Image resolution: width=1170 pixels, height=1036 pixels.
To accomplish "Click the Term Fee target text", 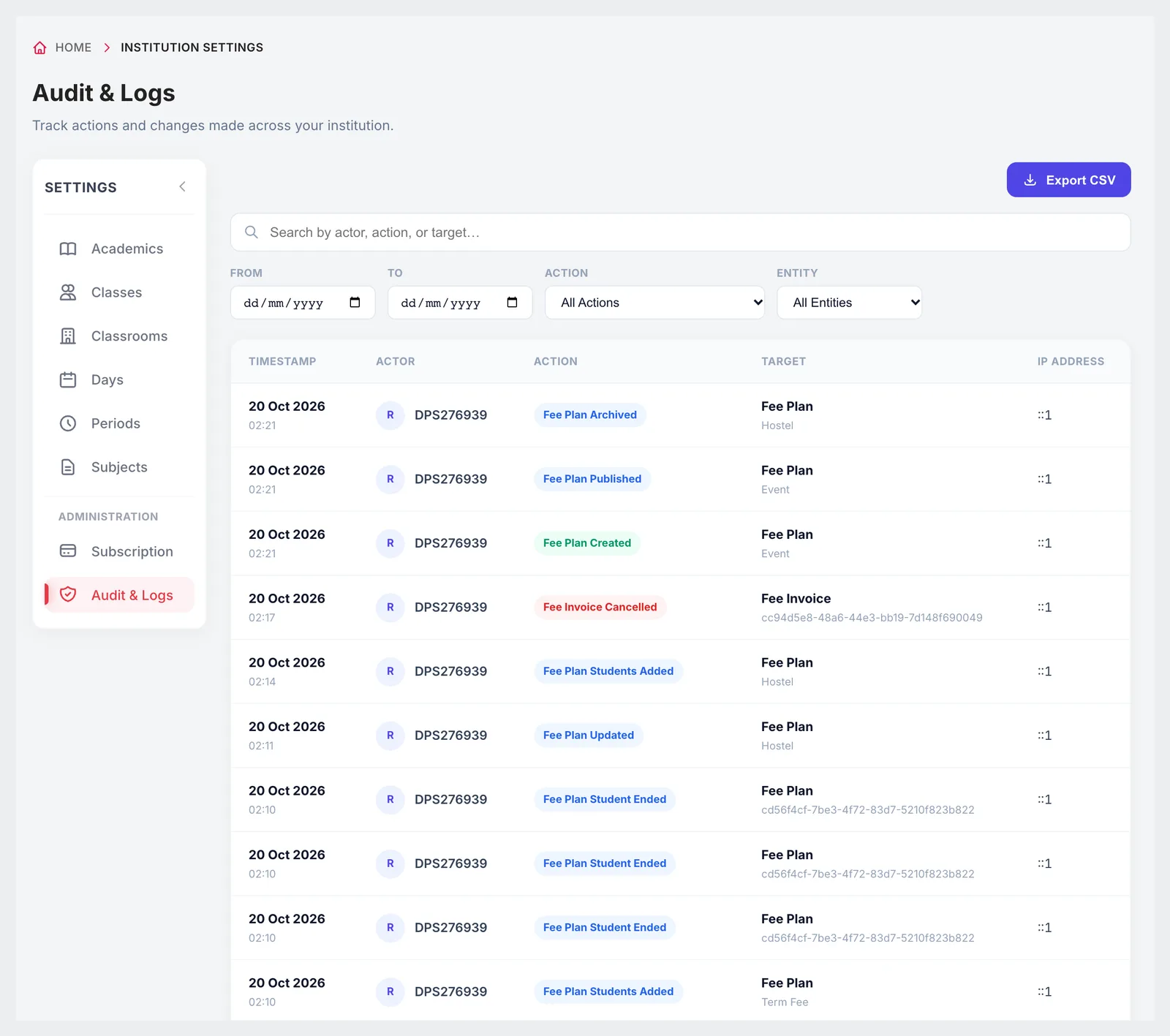I will [x=785, y=1002].
